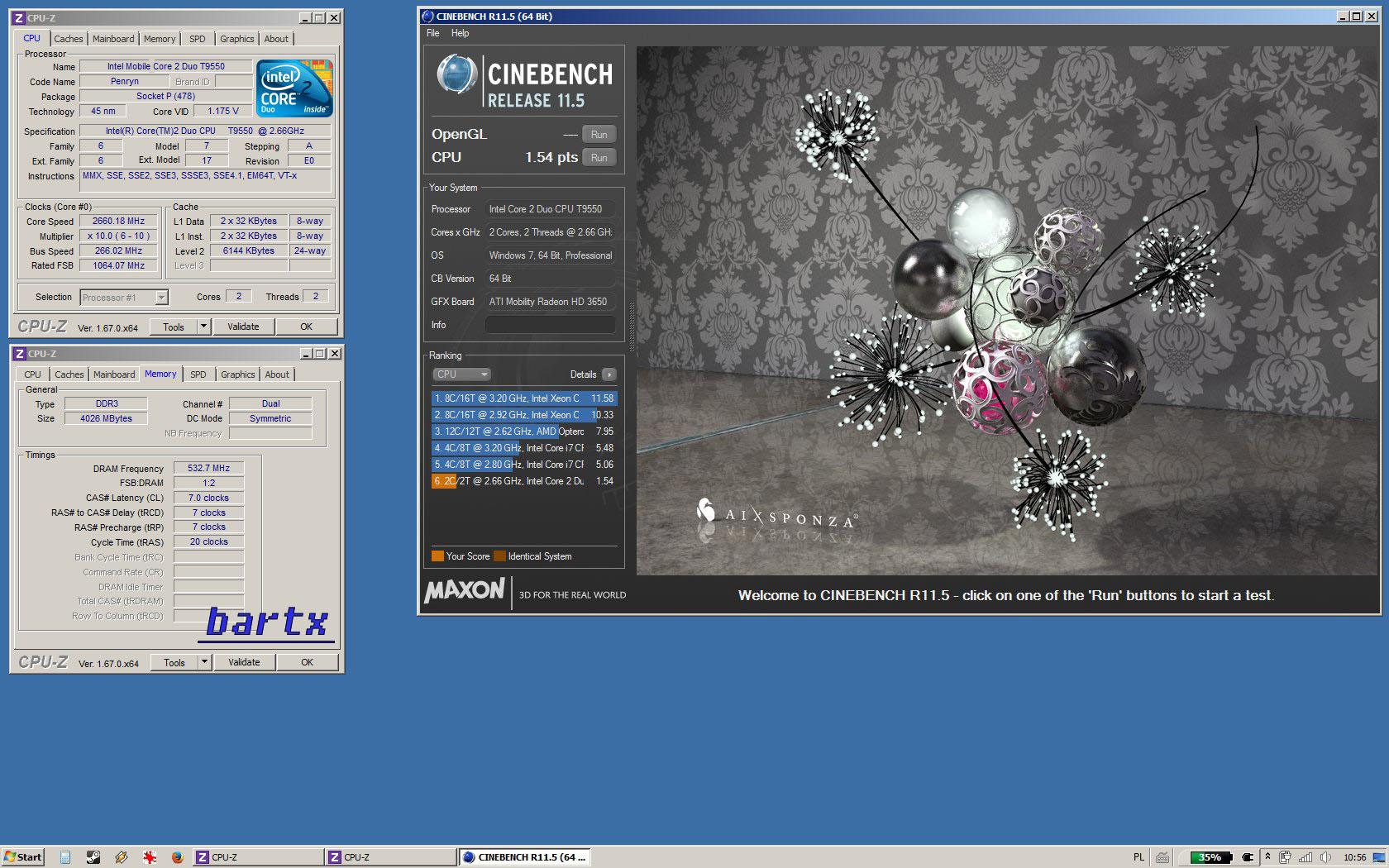Open the Mainboard tab in the top CPU-Z window
The image size is (1389, 868).
[x=113, y=39]
